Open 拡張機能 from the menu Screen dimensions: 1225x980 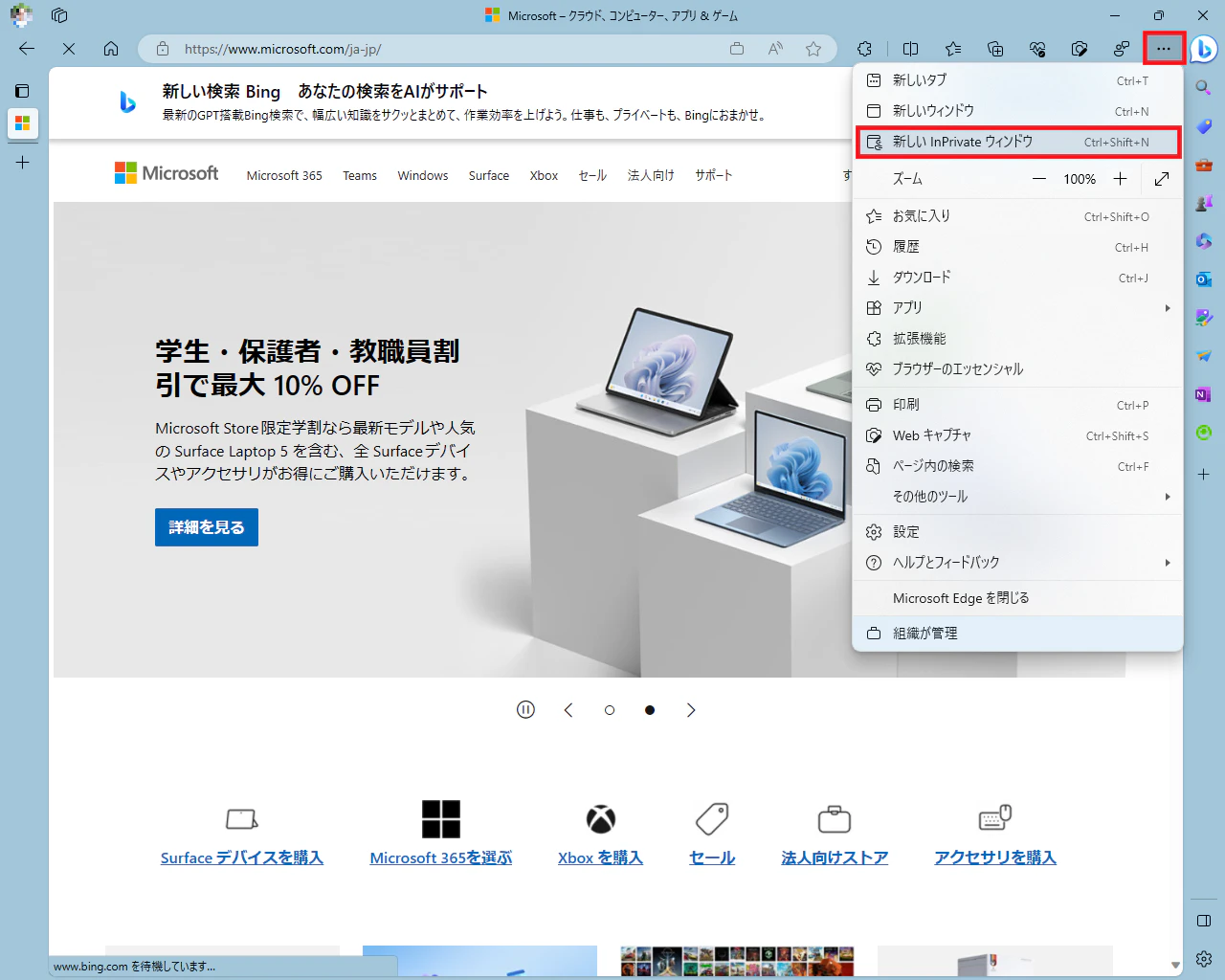[1017, 338]
